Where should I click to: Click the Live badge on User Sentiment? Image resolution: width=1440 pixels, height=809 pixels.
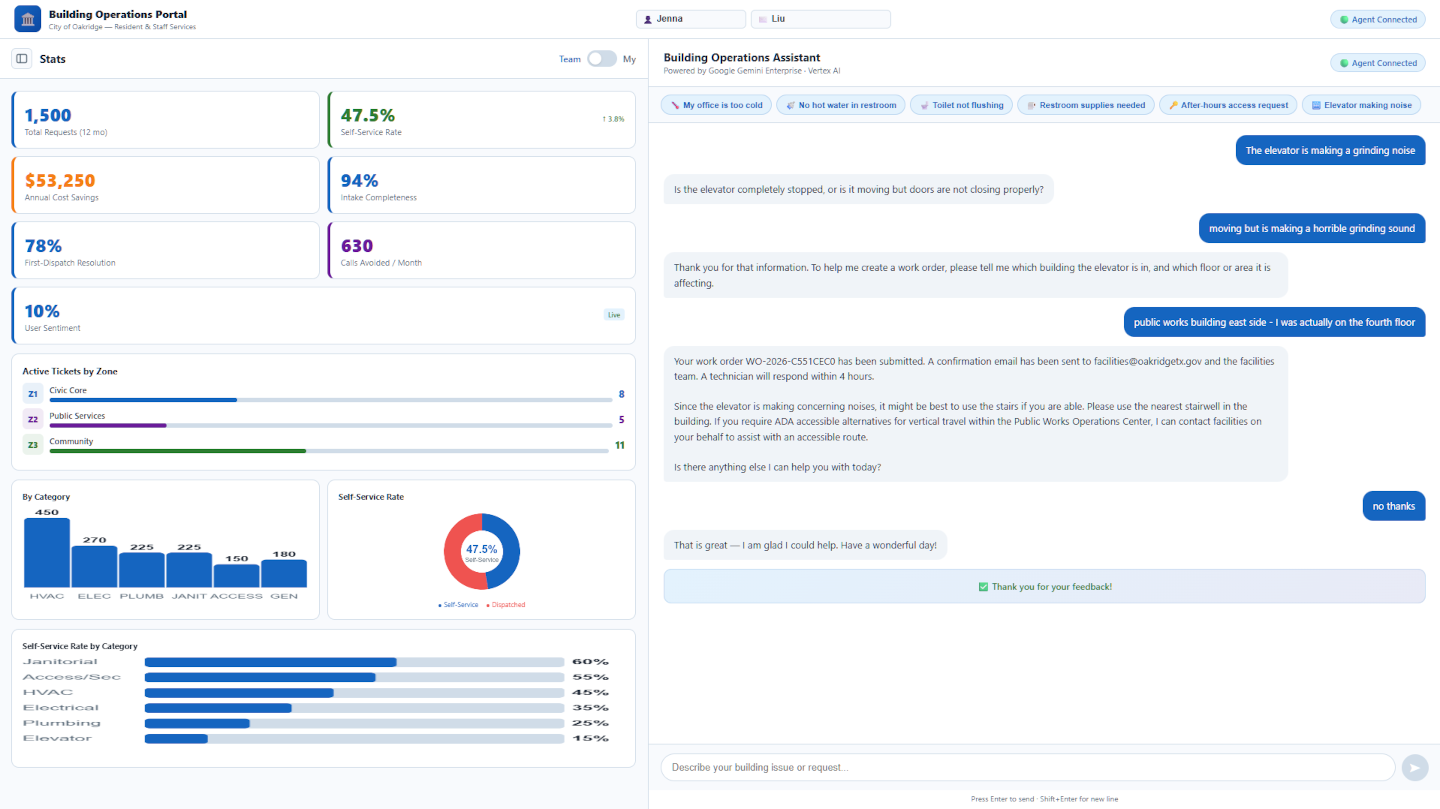(614, 315)
